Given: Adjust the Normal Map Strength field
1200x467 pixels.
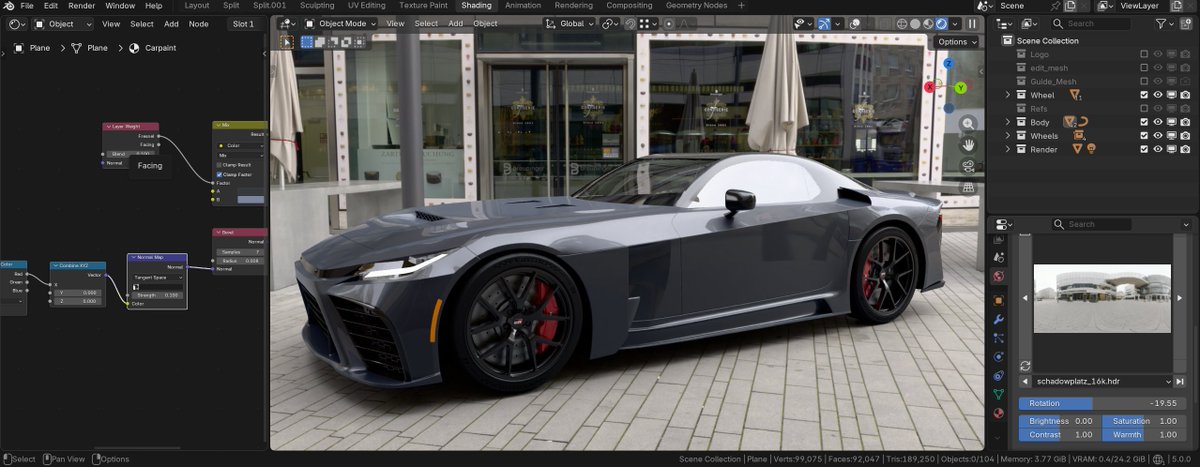Looking at the screenshot, I should (x=157, y=295).
